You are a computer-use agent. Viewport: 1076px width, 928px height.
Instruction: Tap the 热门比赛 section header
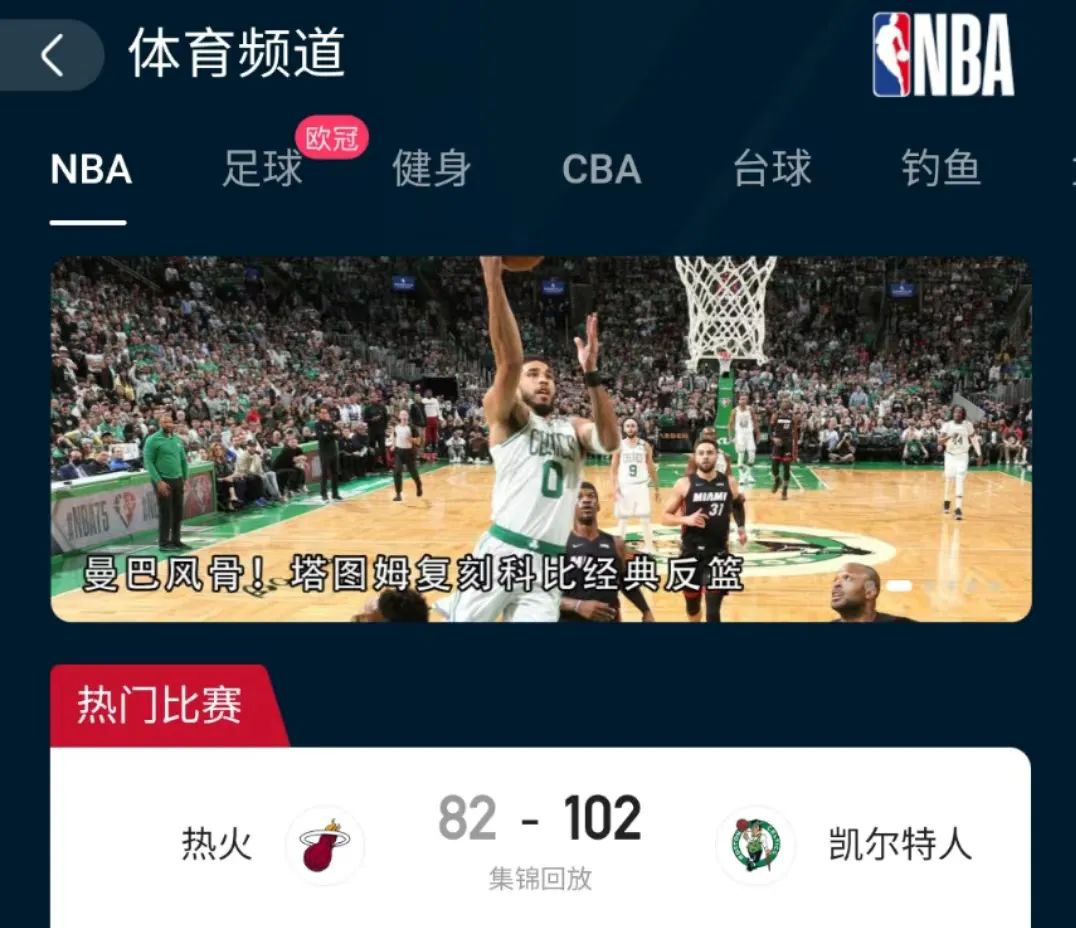click(x=159, y=705)
